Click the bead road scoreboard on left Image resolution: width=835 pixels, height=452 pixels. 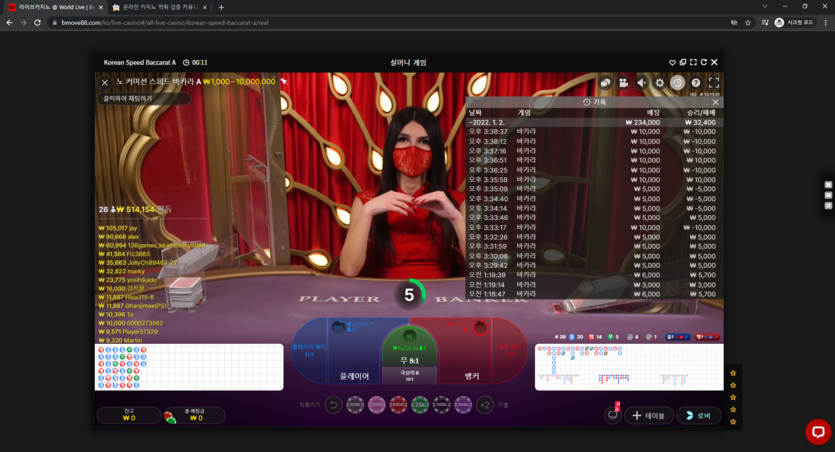click(189, 367)
